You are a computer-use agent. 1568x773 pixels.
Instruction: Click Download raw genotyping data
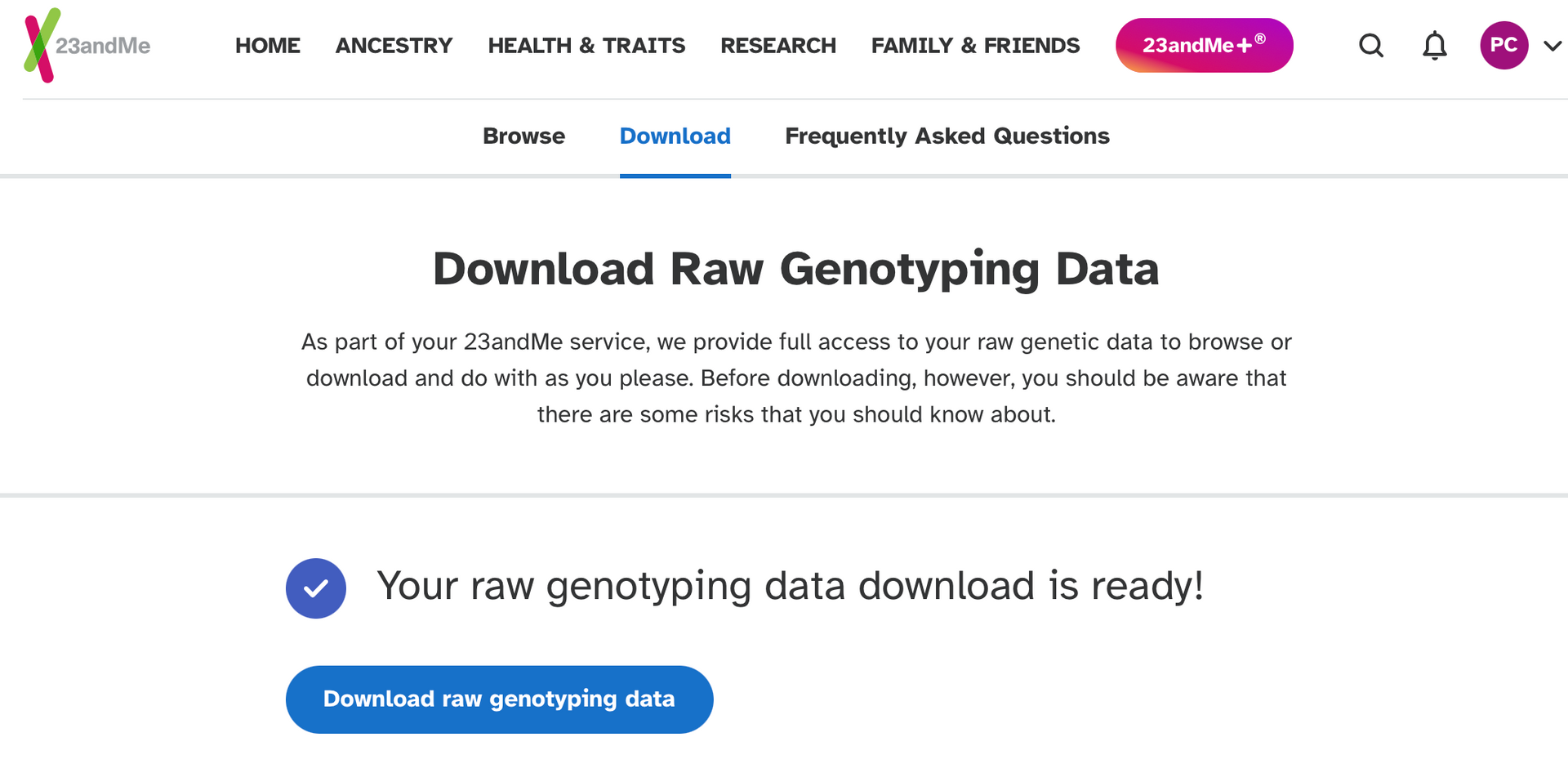pos(499,699)
